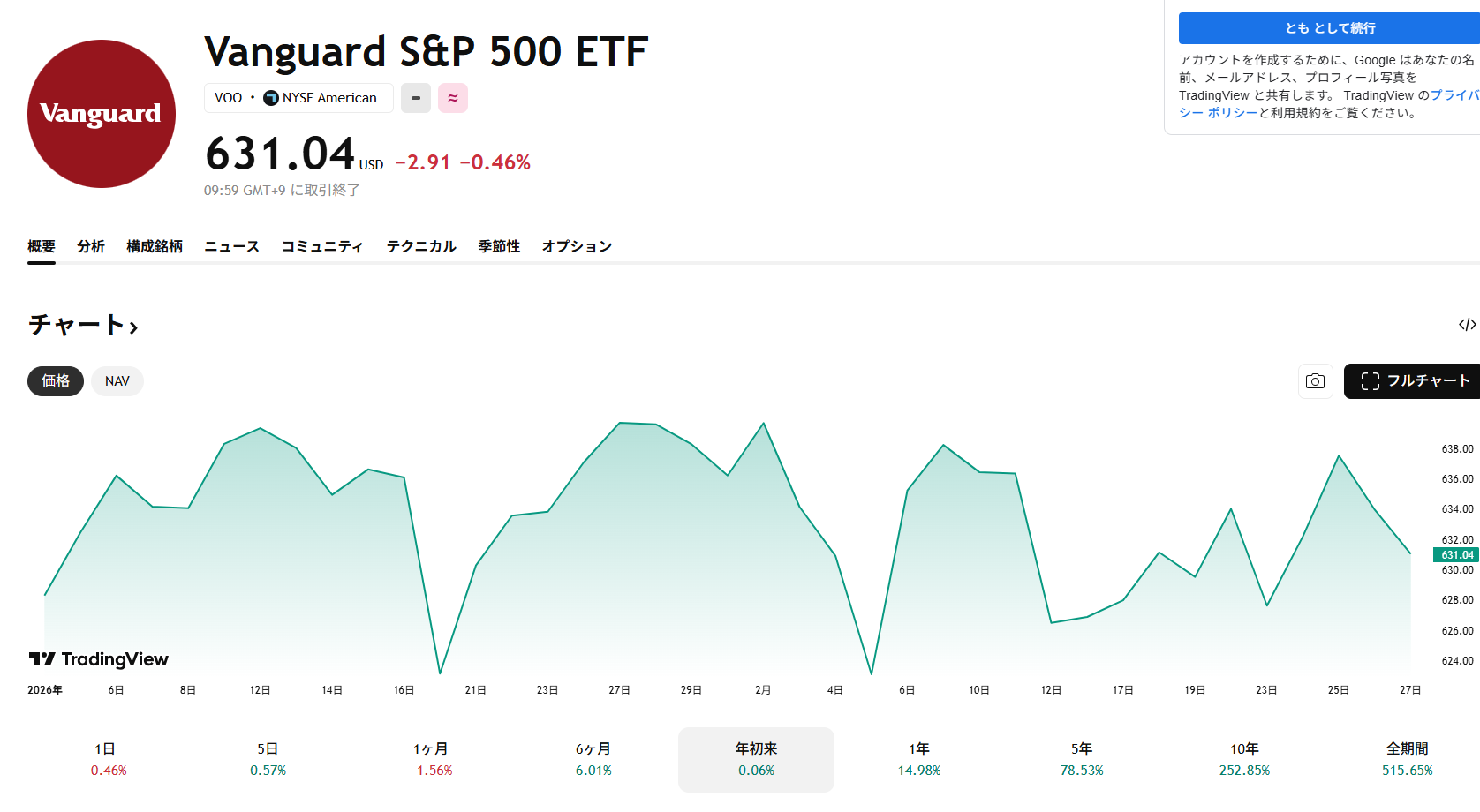Open the フルチャート full chart button
This screenshot has width=1480, height=812.
click(x=1415, y=381)
